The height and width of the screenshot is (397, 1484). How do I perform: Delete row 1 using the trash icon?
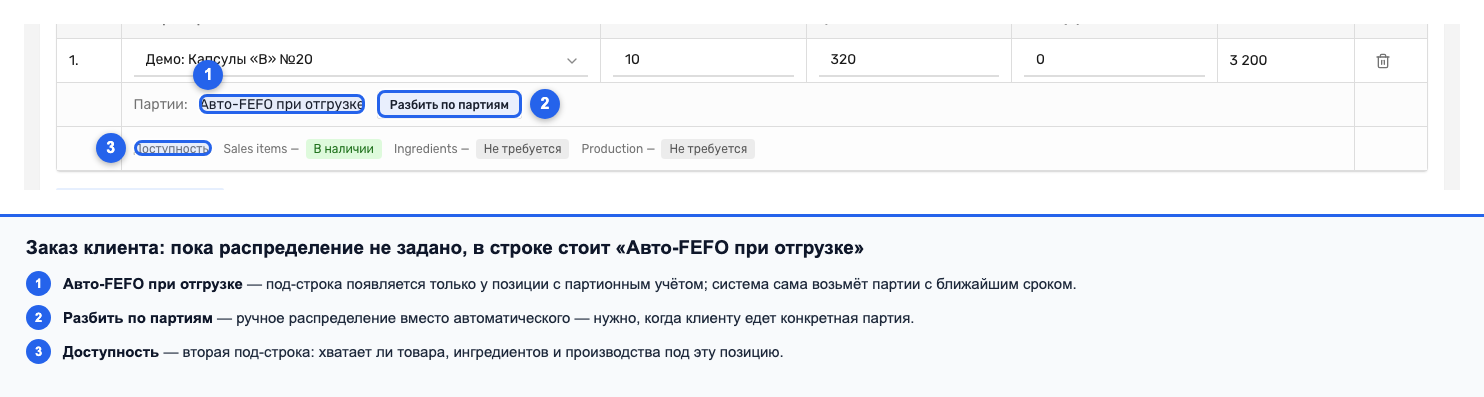click(x=1383, y=61)
